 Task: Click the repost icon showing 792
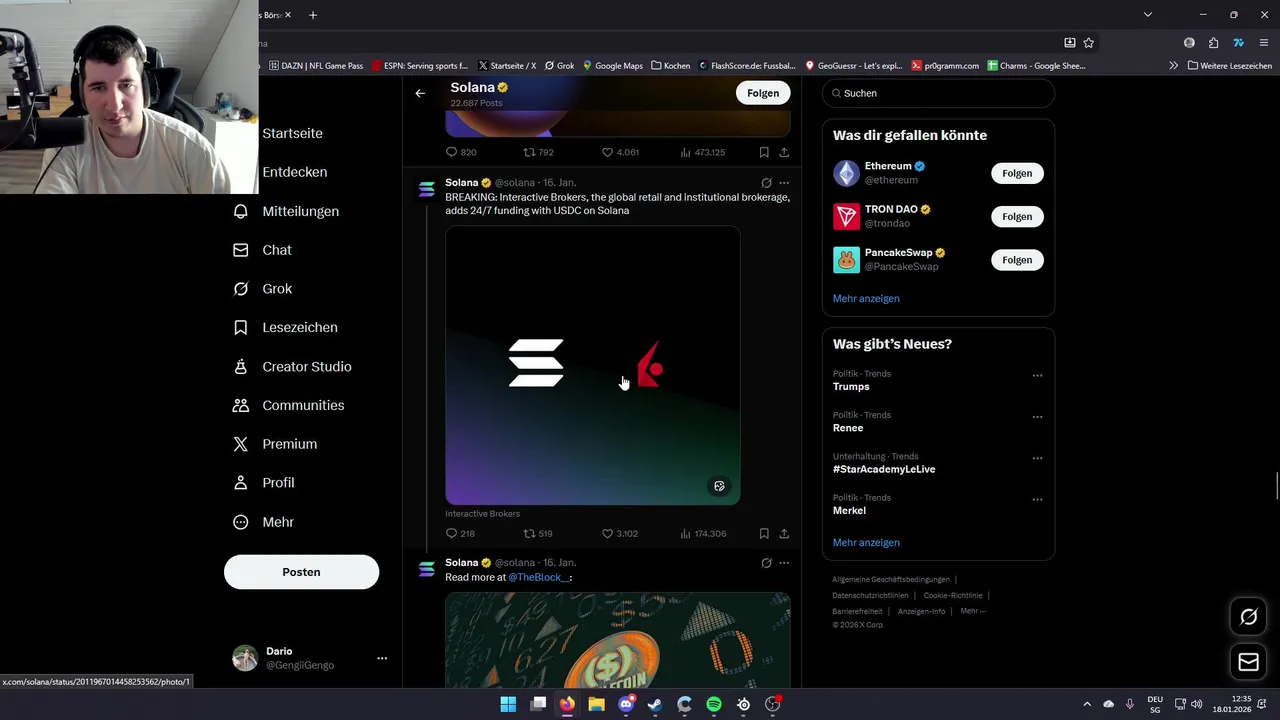tap(529, 152)
